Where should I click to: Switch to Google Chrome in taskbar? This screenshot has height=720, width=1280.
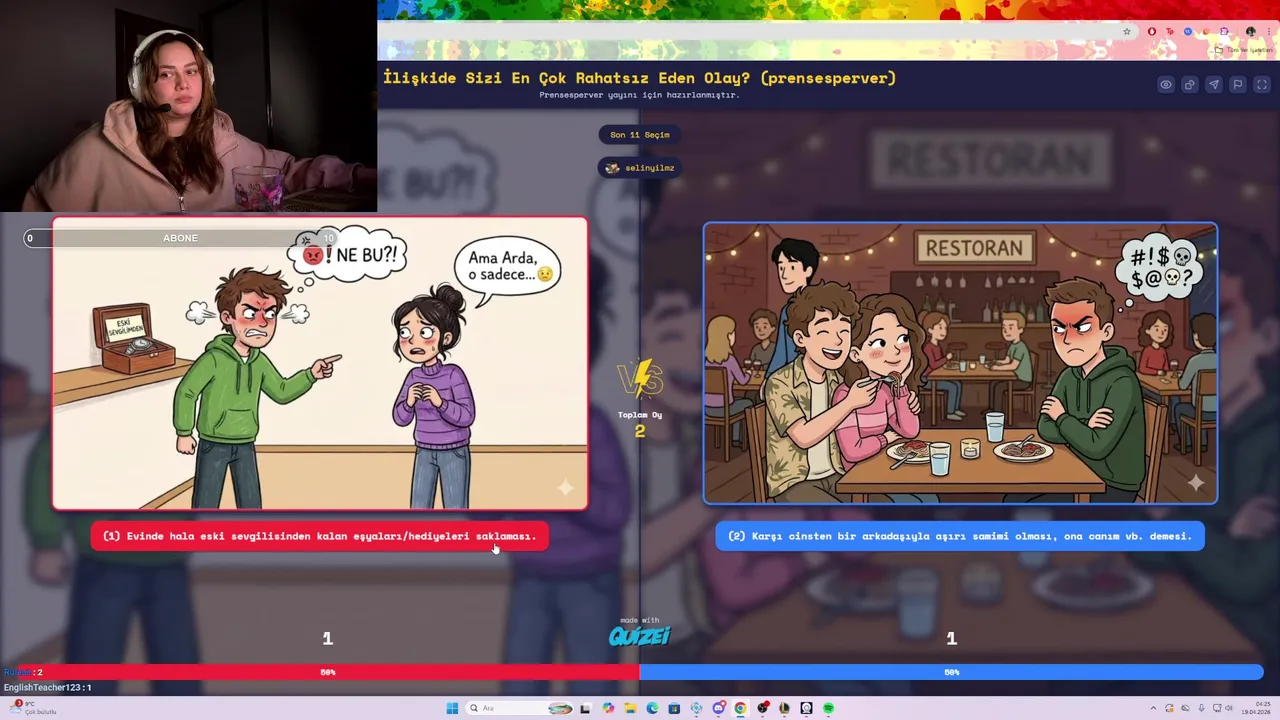point(740,708)
